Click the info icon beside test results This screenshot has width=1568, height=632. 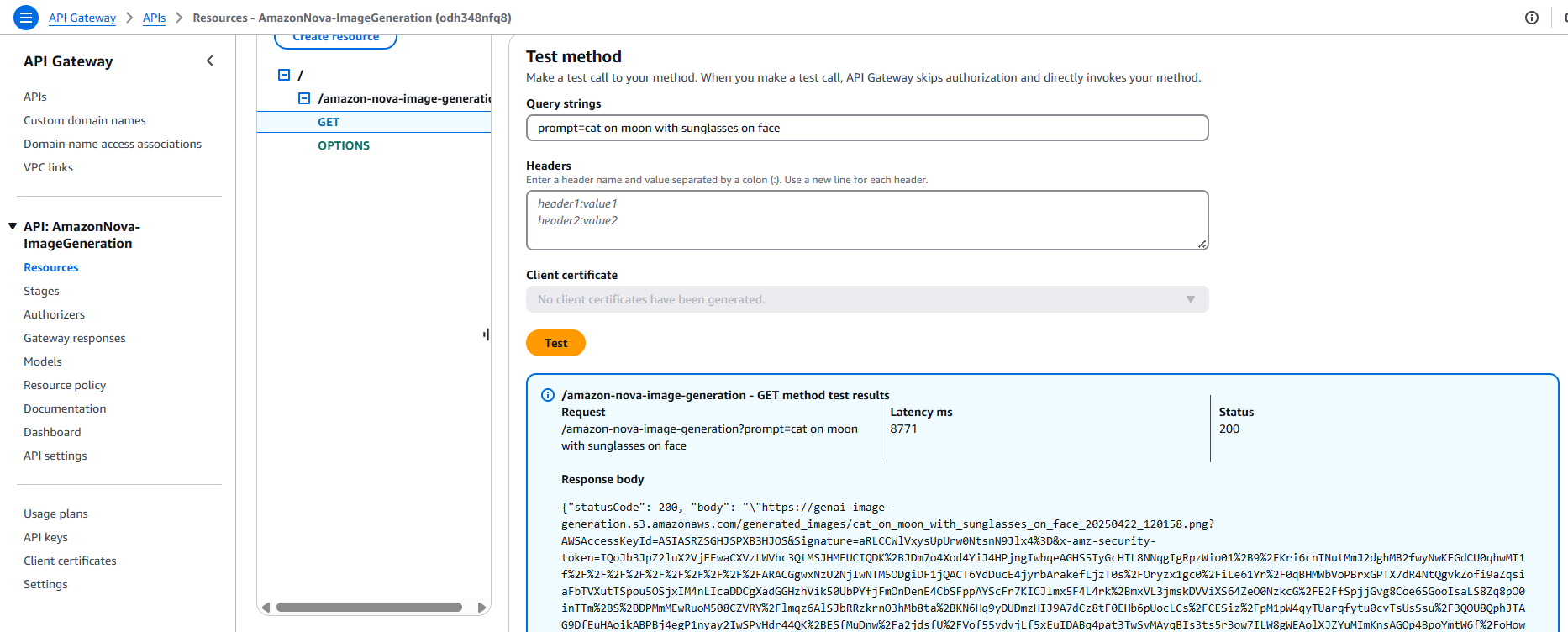click(548, 395)
